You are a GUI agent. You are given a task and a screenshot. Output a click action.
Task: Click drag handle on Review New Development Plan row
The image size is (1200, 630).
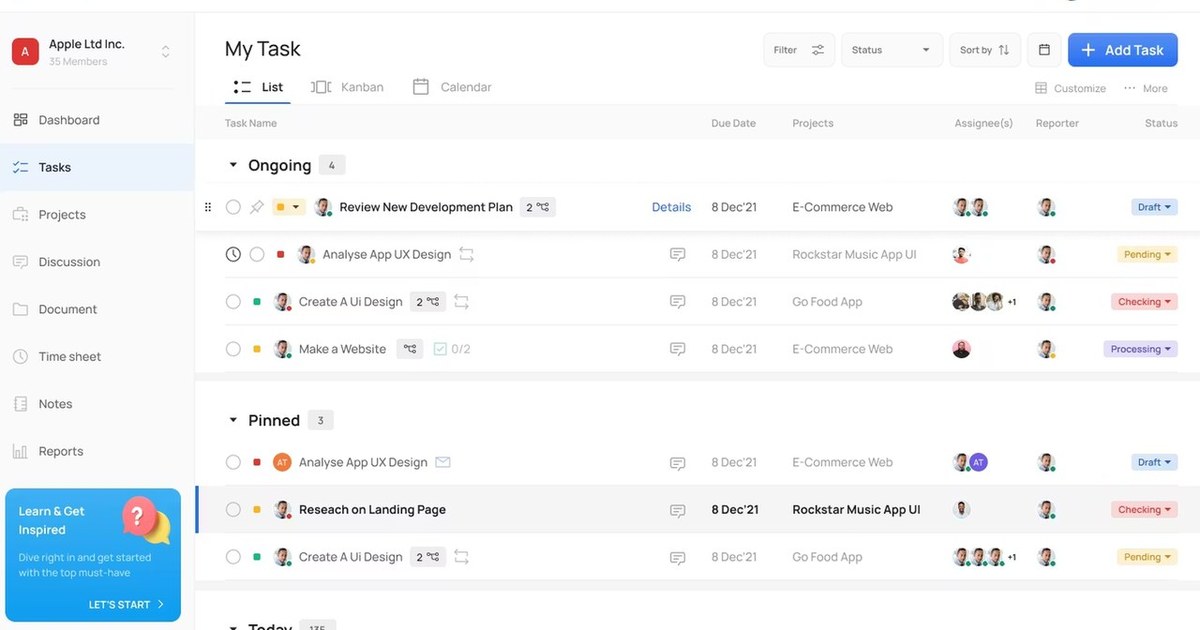(x=208, y=207)
